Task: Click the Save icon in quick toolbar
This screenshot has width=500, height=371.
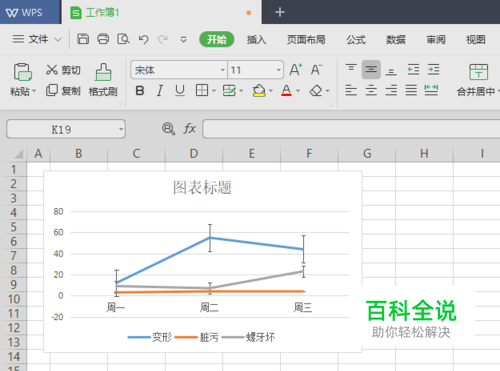Action: 83,39
